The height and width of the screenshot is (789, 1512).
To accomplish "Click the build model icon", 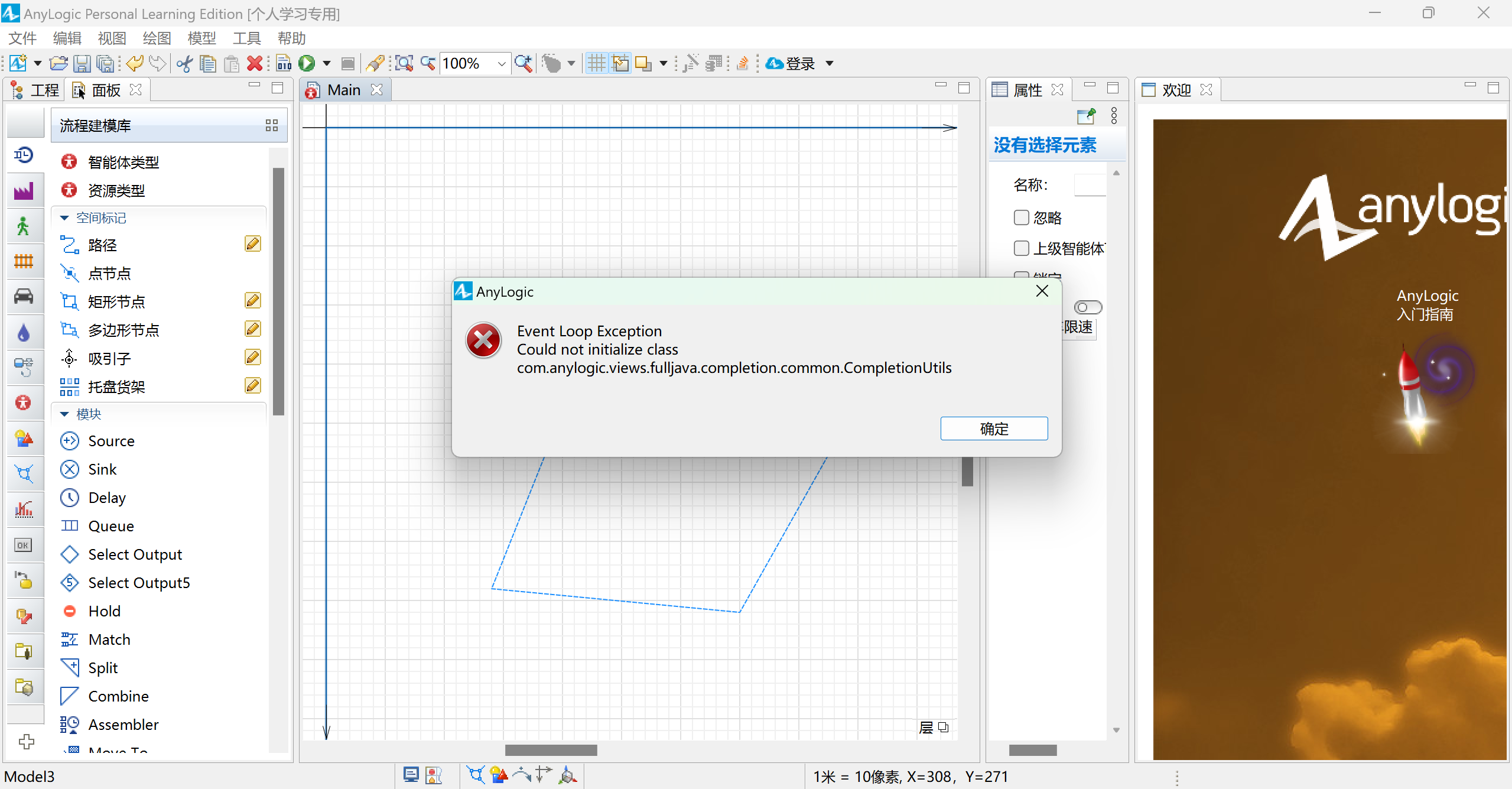I will [284, 63].
